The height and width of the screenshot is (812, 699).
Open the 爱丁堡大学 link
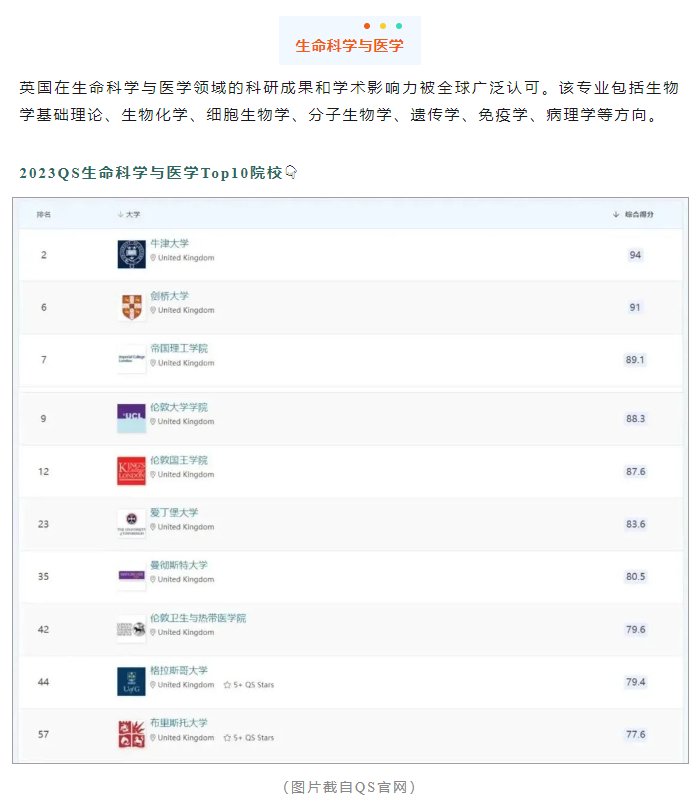pyautogui.click(x=174, y=512)
